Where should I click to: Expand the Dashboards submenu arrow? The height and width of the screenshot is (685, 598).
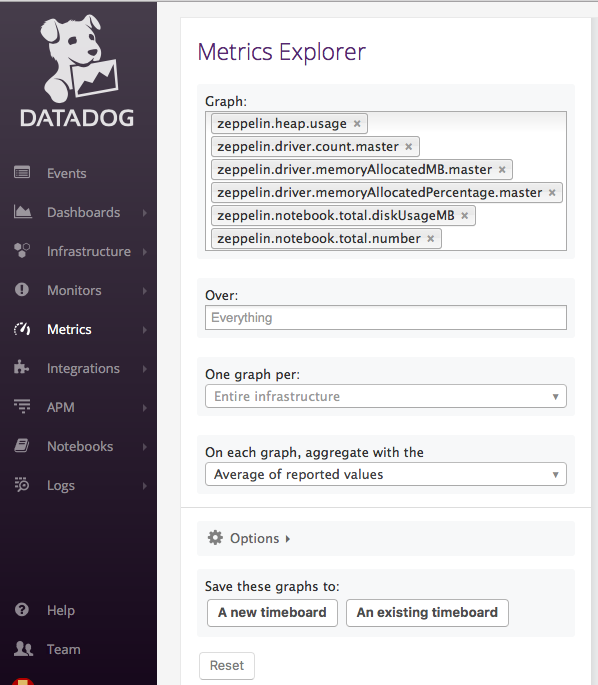coord(145,213)
